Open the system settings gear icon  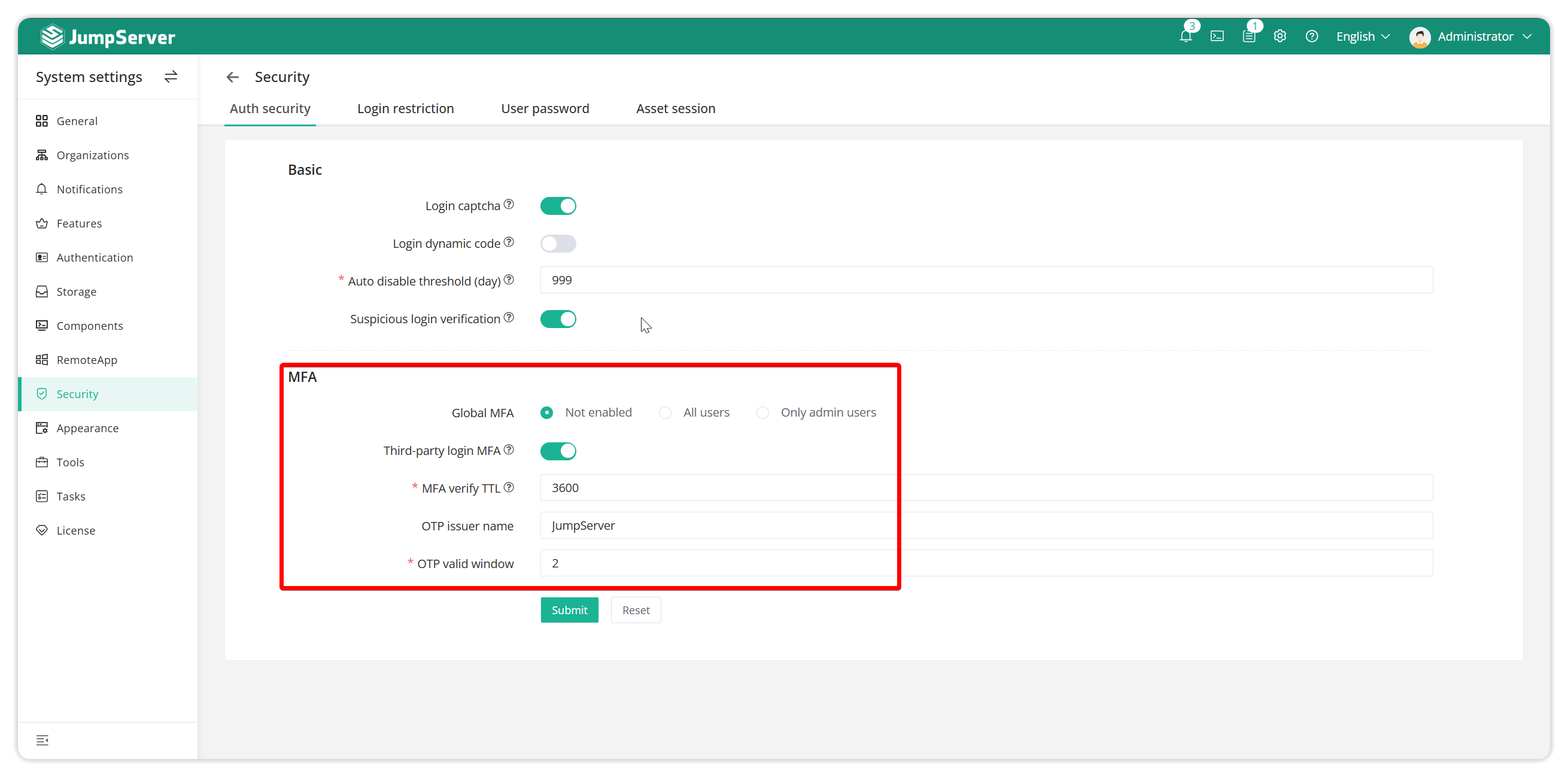click(1280, 37)
